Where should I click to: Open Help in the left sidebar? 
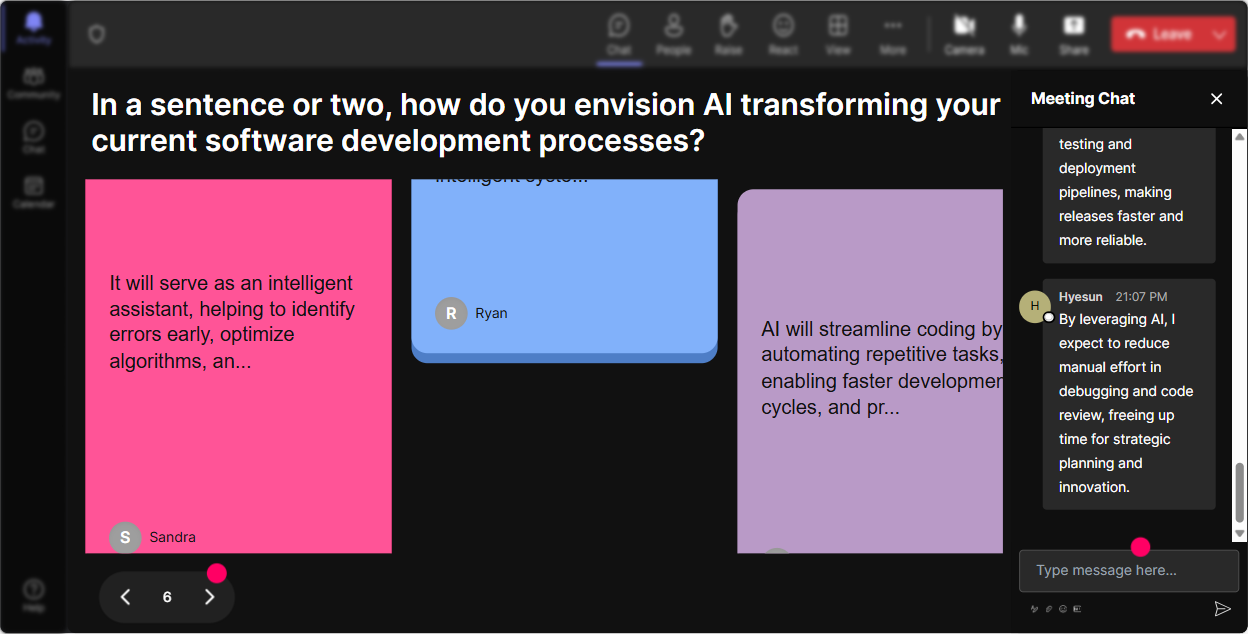click(34, 595)
